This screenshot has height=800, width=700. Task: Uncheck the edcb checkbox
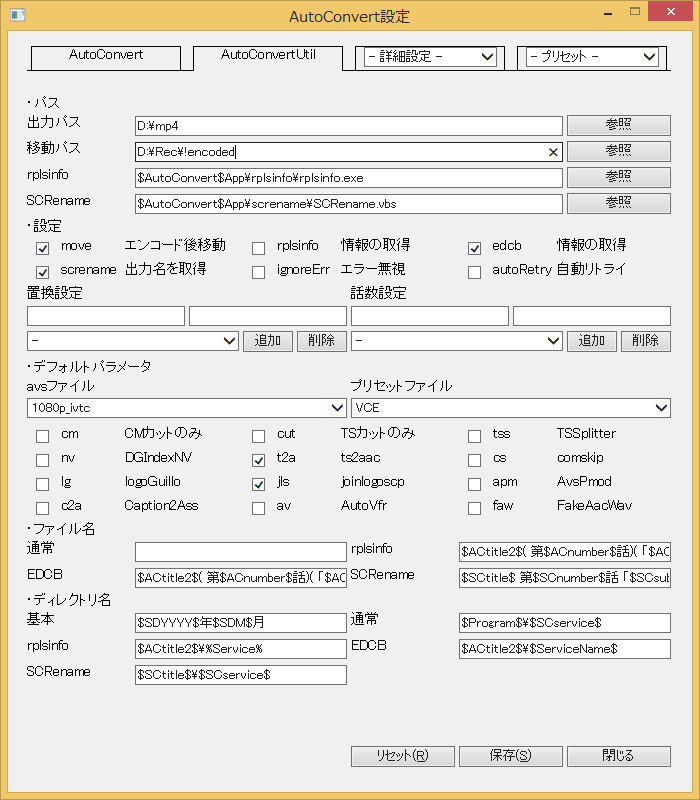click(474, 248)
